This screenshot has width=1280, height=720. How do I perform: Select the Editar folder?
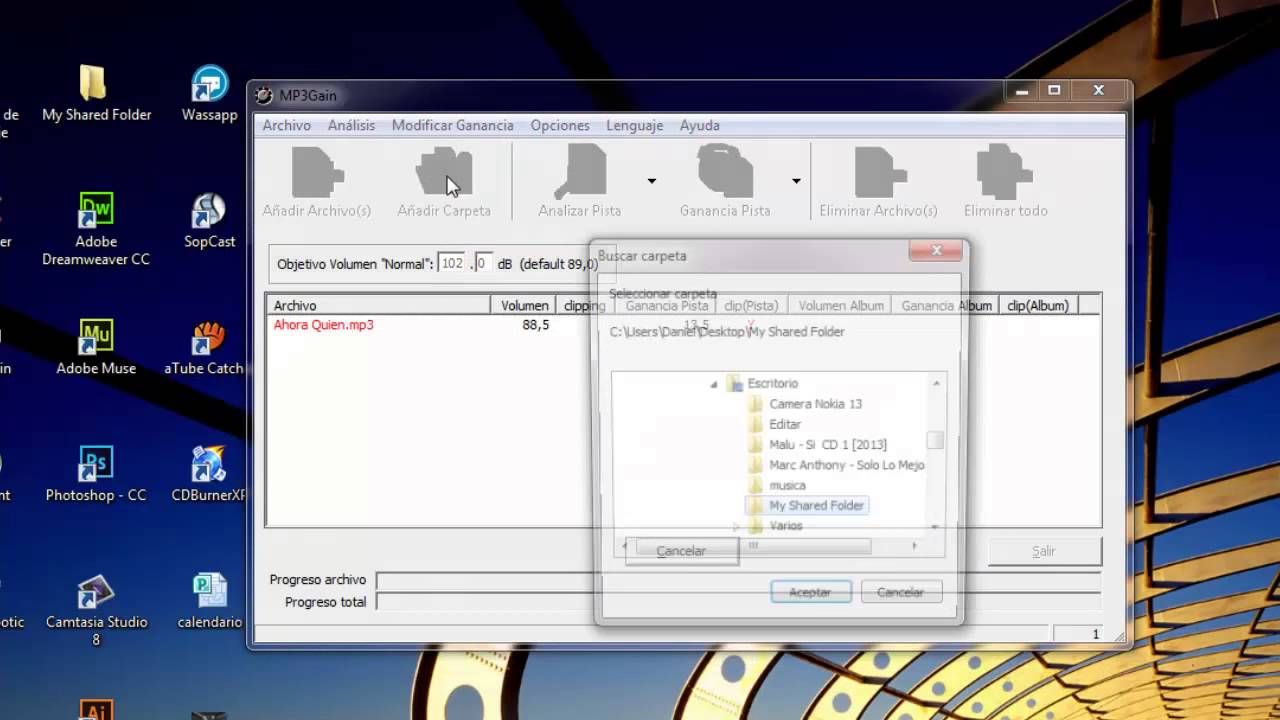pos(785,424)
